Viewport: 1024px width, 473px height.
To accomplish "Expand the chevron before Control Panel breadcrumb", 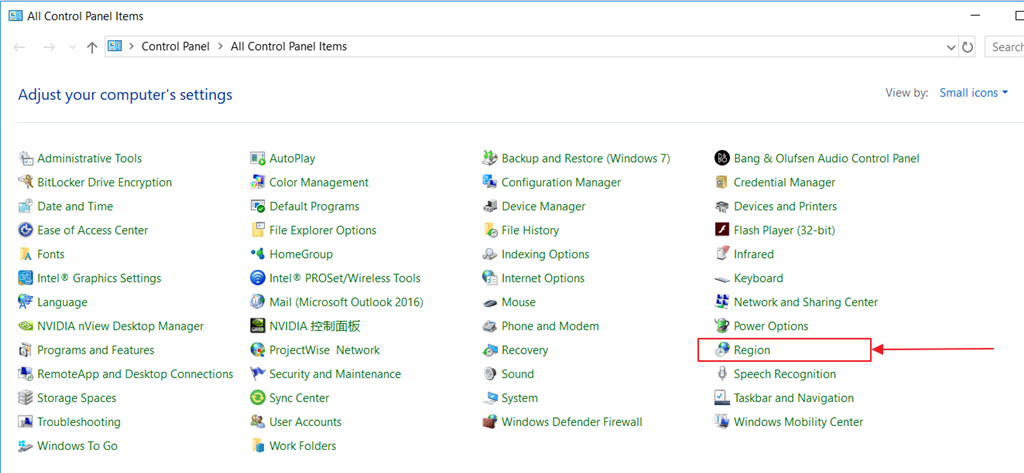I will pyautogui.click(x=131, y=46).
